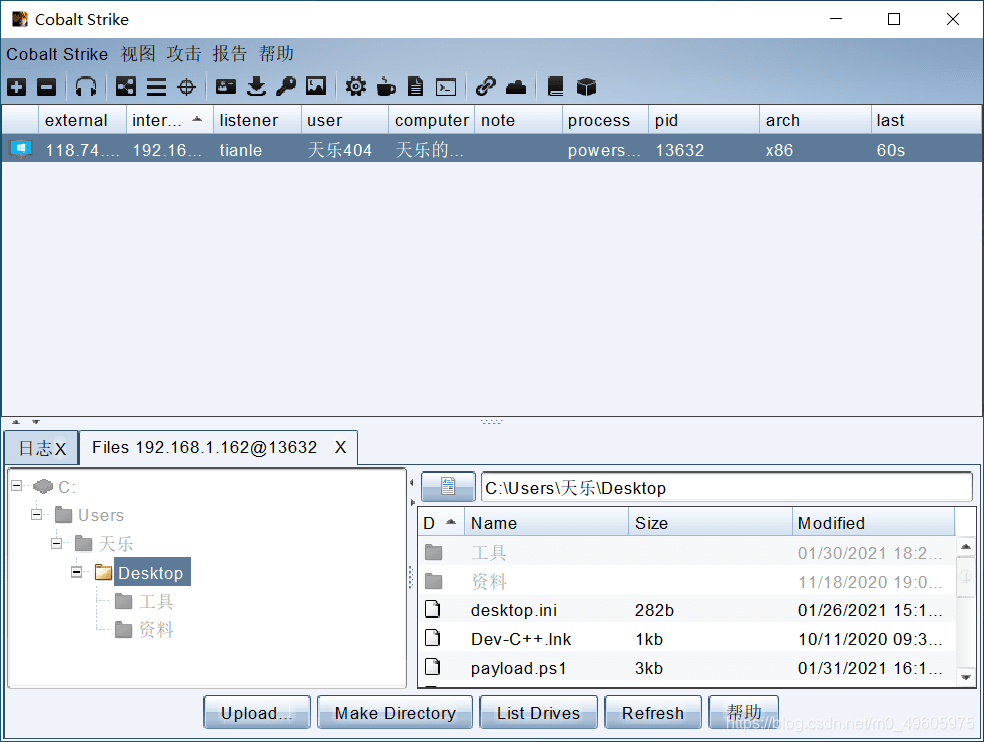Click the disconnect minus icon
The image size is (984, 742).
point(46,87)
